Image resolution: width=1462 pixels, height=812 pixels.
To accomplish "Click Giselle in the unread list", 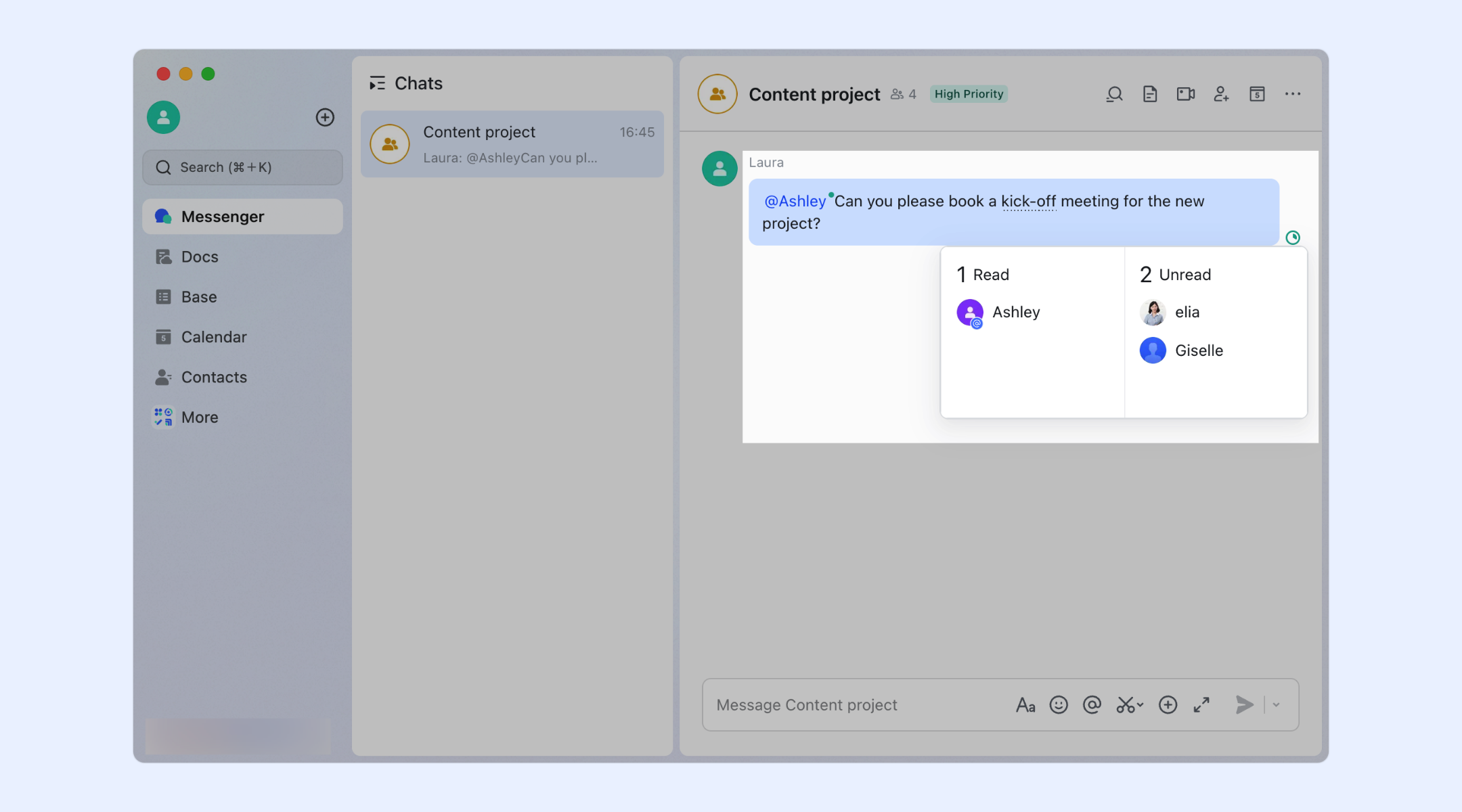I will point(1182,351).
